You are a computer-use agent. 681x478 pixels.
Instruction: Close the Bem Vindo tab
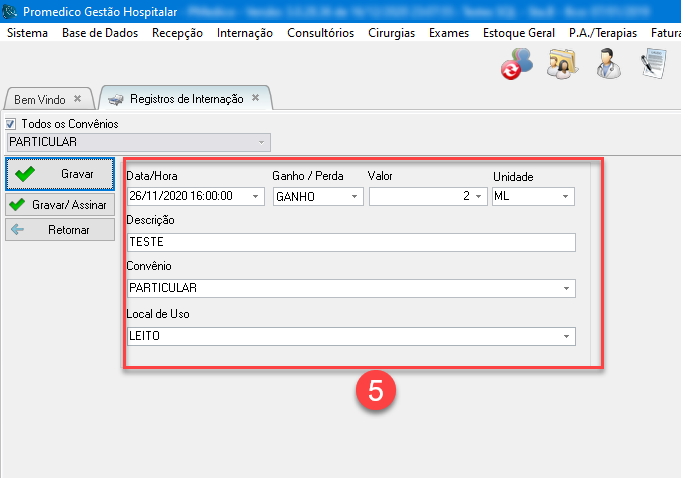pyautogui.click(x=78, y=99)
